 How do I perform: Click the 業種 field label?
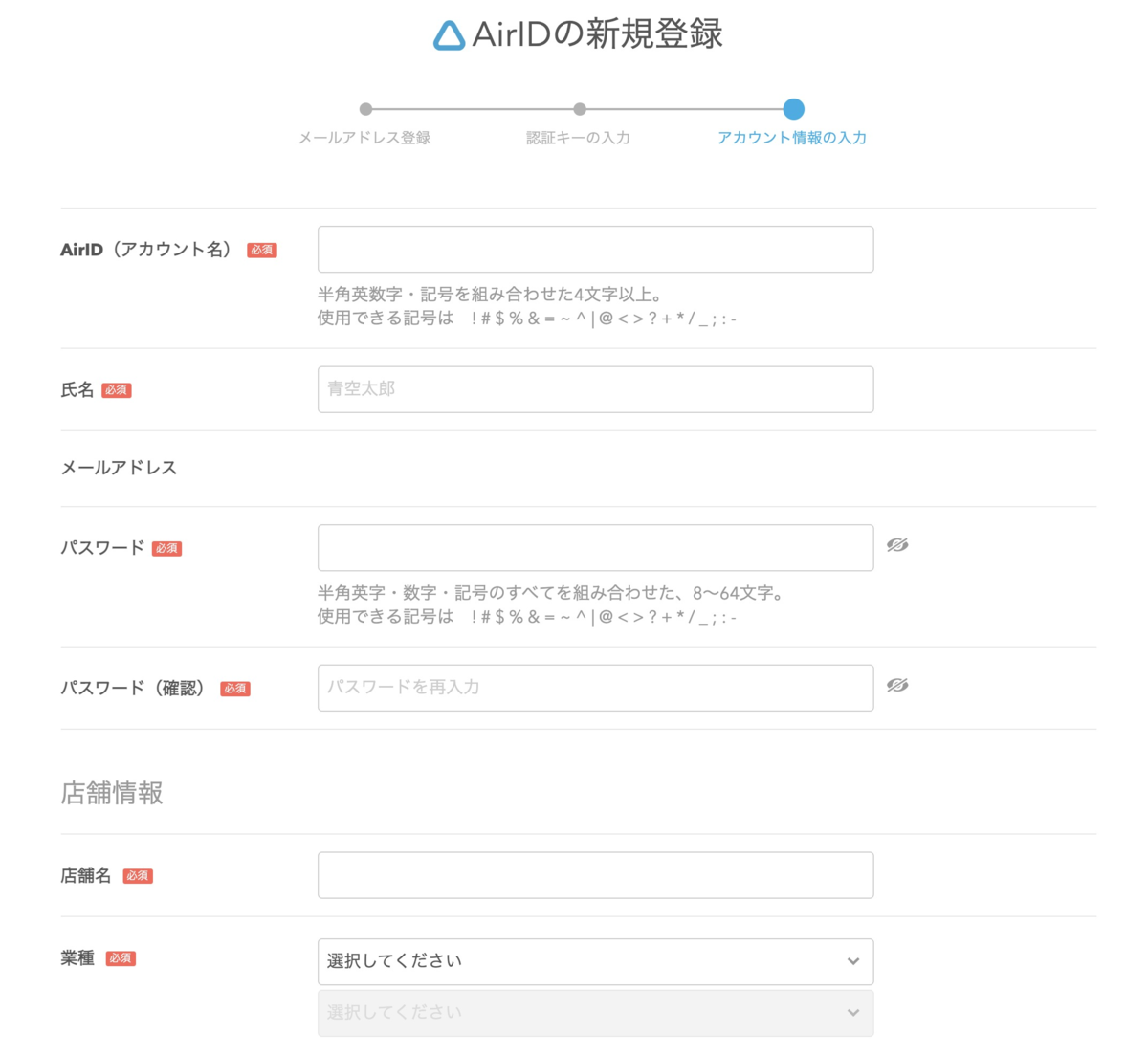pyautogui.click(x=77, y=958)
